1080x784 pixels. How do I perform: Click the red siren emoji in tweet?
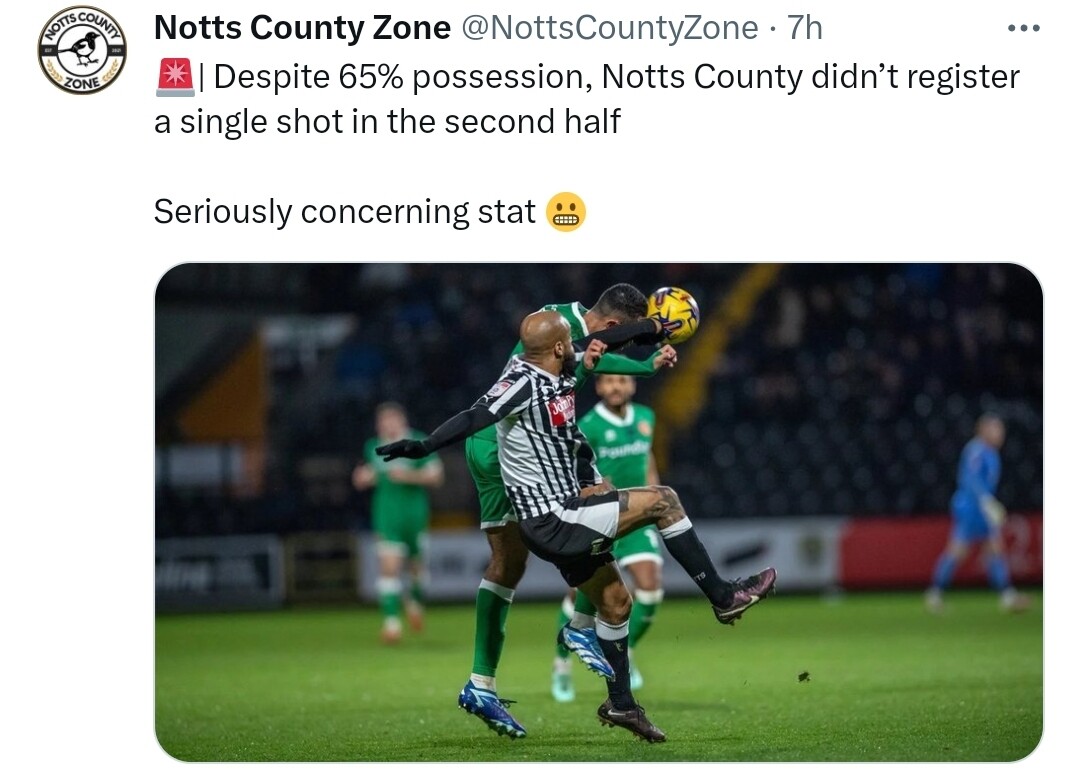(x=175, y=76)
